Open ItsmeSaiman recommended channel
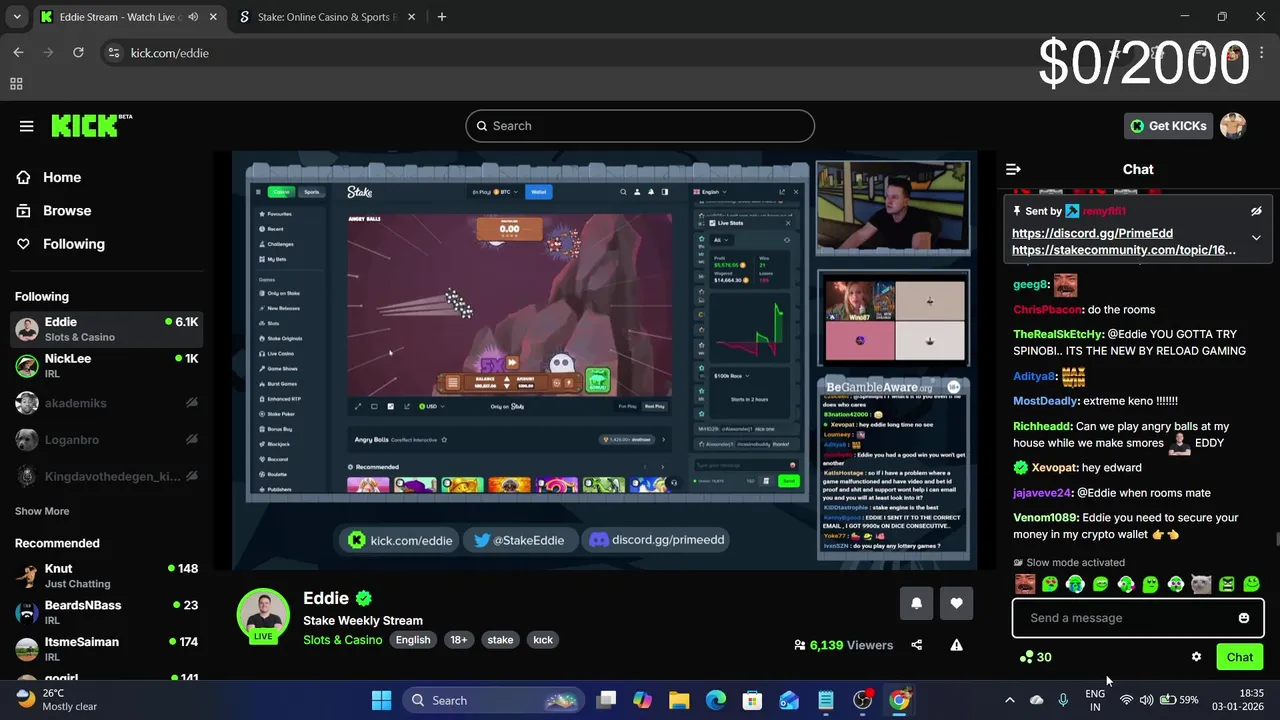The height and width of the screenshot is (720, 1280). click(x=106, y=648)
